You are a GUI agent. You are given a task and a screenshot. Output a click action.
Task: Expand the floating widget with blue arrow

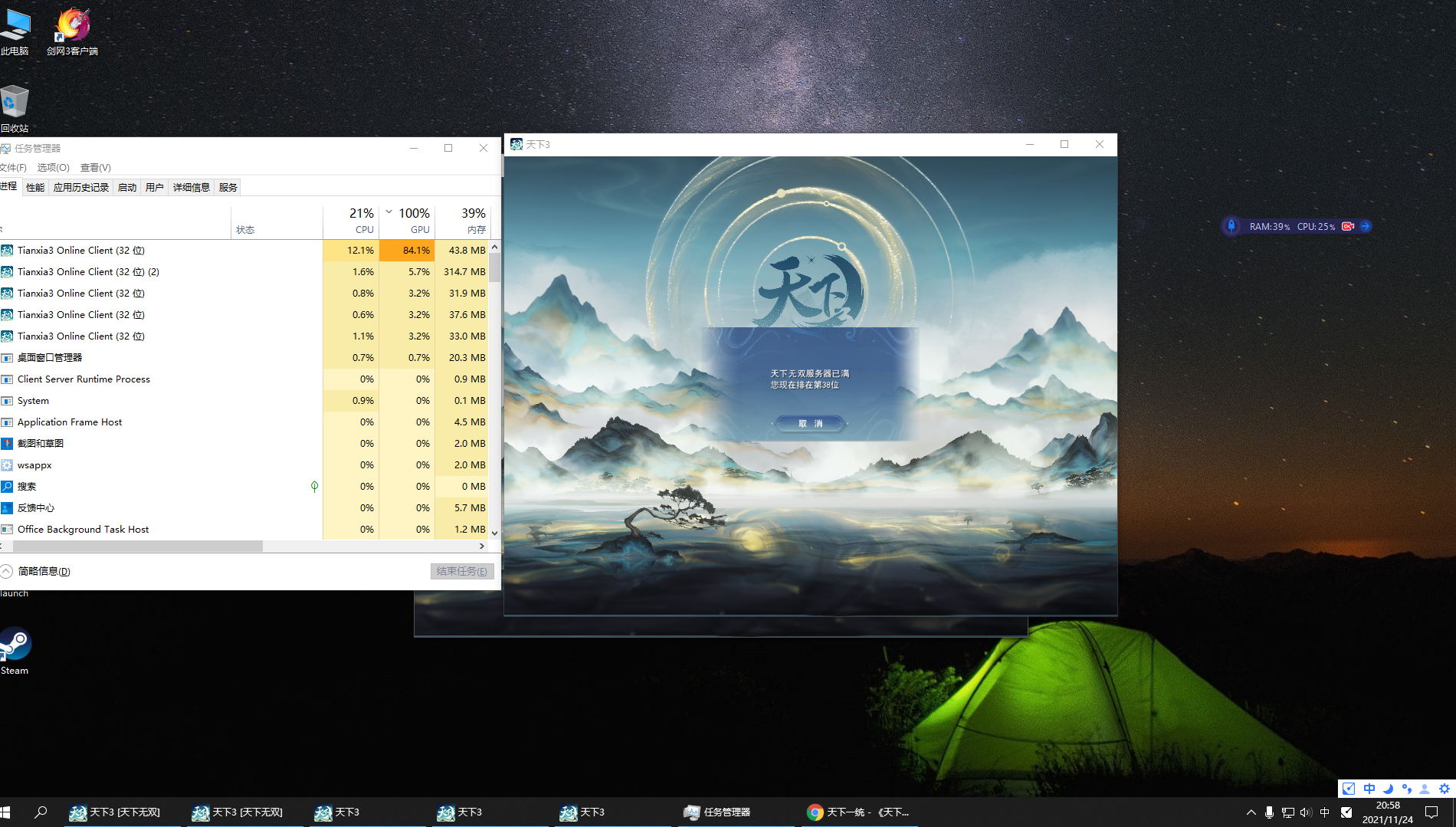click(1365, 226)
